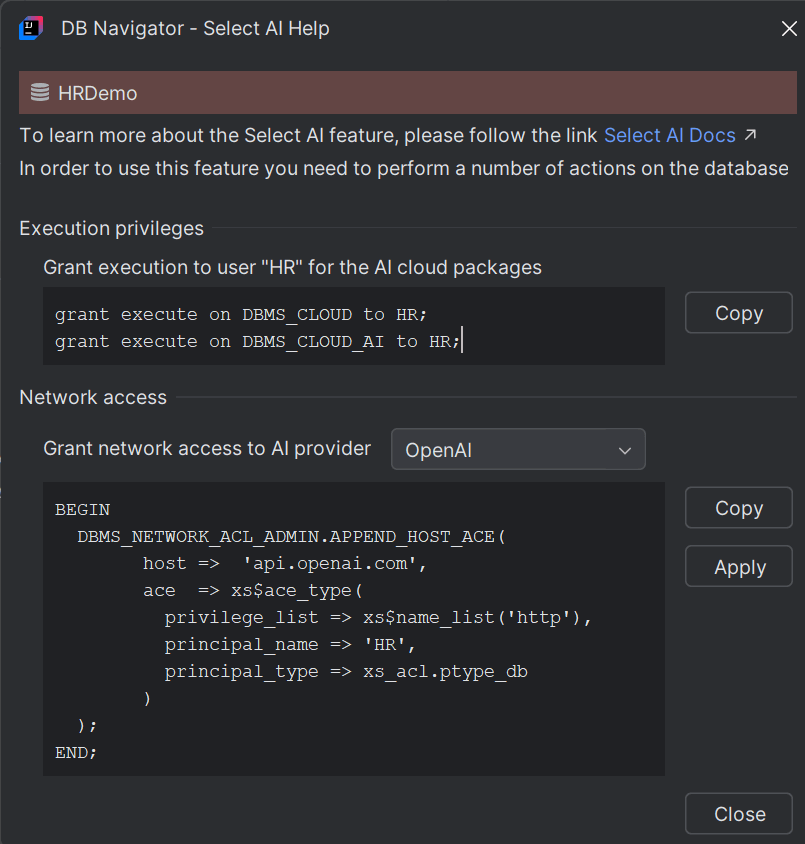The height and width of the screenshot is (844, 805).
Task: Click the Network access section header
Action: (93, 397)
